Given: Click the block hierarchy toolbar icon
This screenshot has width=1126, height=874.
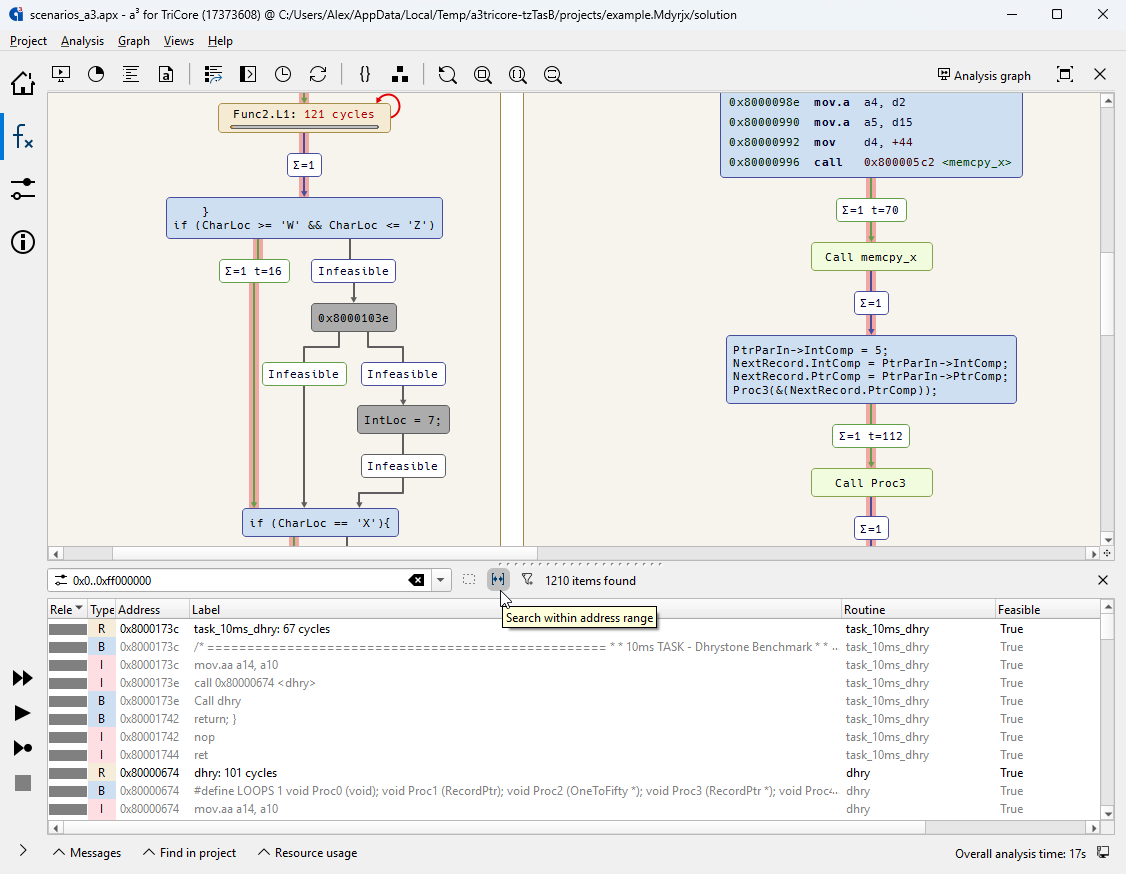Looking at the screenshot, I should pyautogui.click(x=400, y=74).
